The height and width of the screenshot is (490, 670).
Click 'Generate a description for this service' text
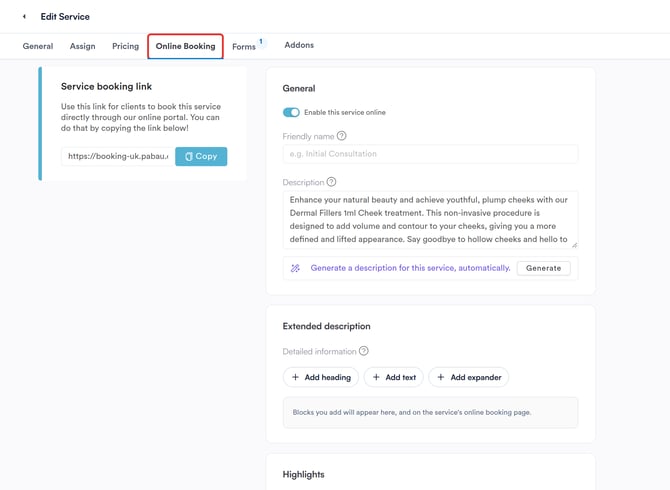point(410,268)
